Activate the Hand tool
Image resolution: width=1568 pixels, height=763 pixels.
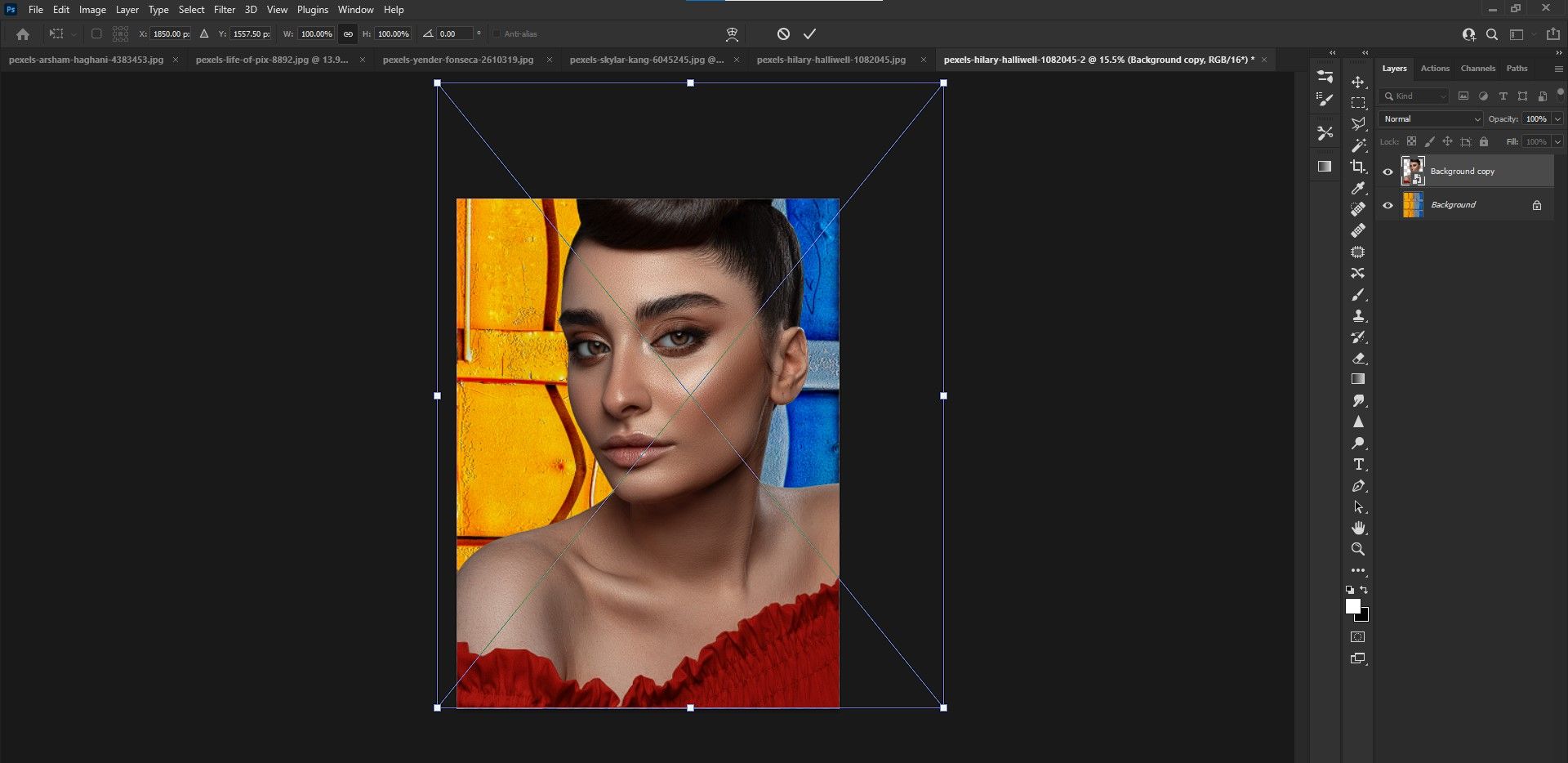point(1357,528)
